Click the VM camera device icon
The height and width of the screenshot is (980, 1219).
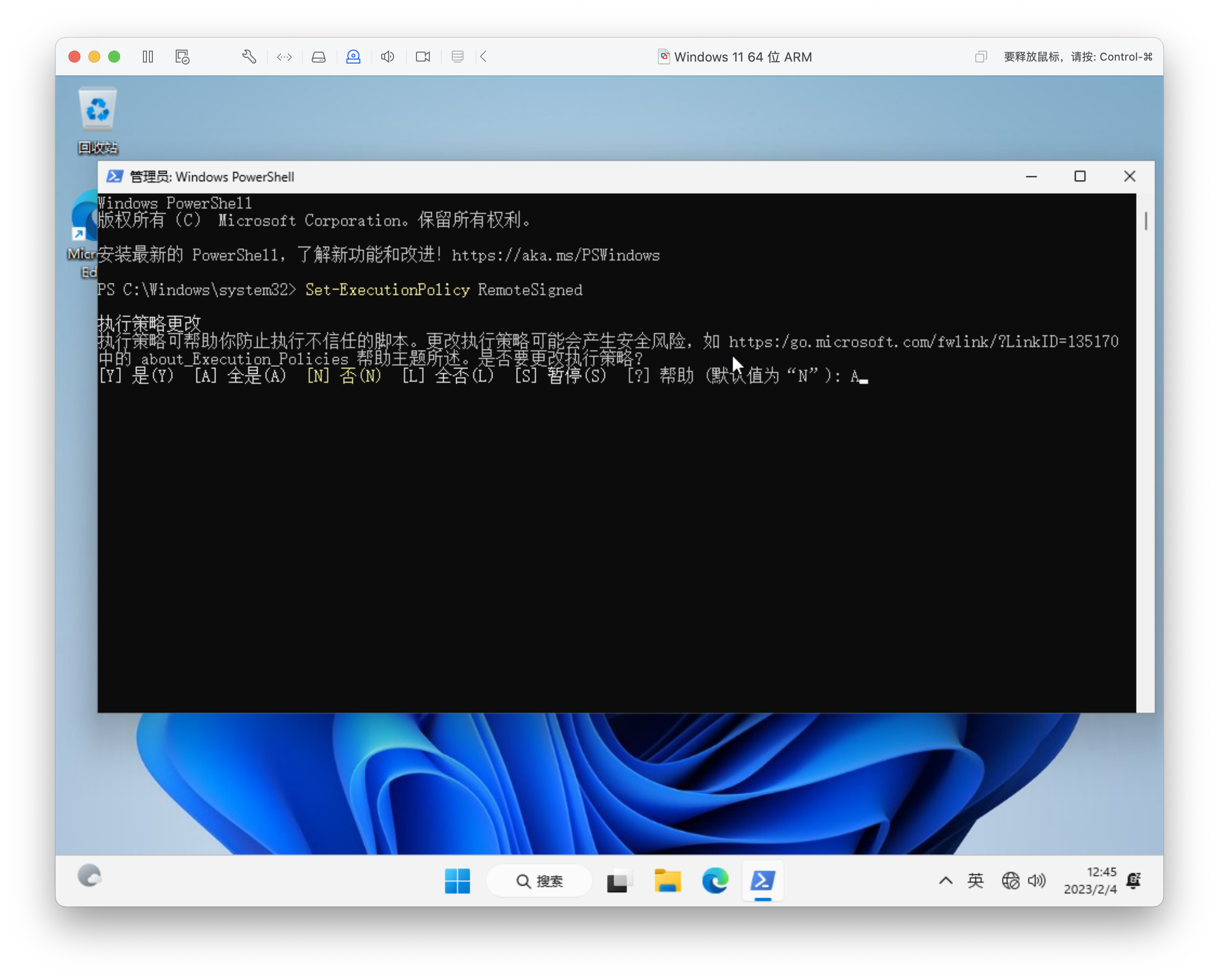(x=423, y=57)
